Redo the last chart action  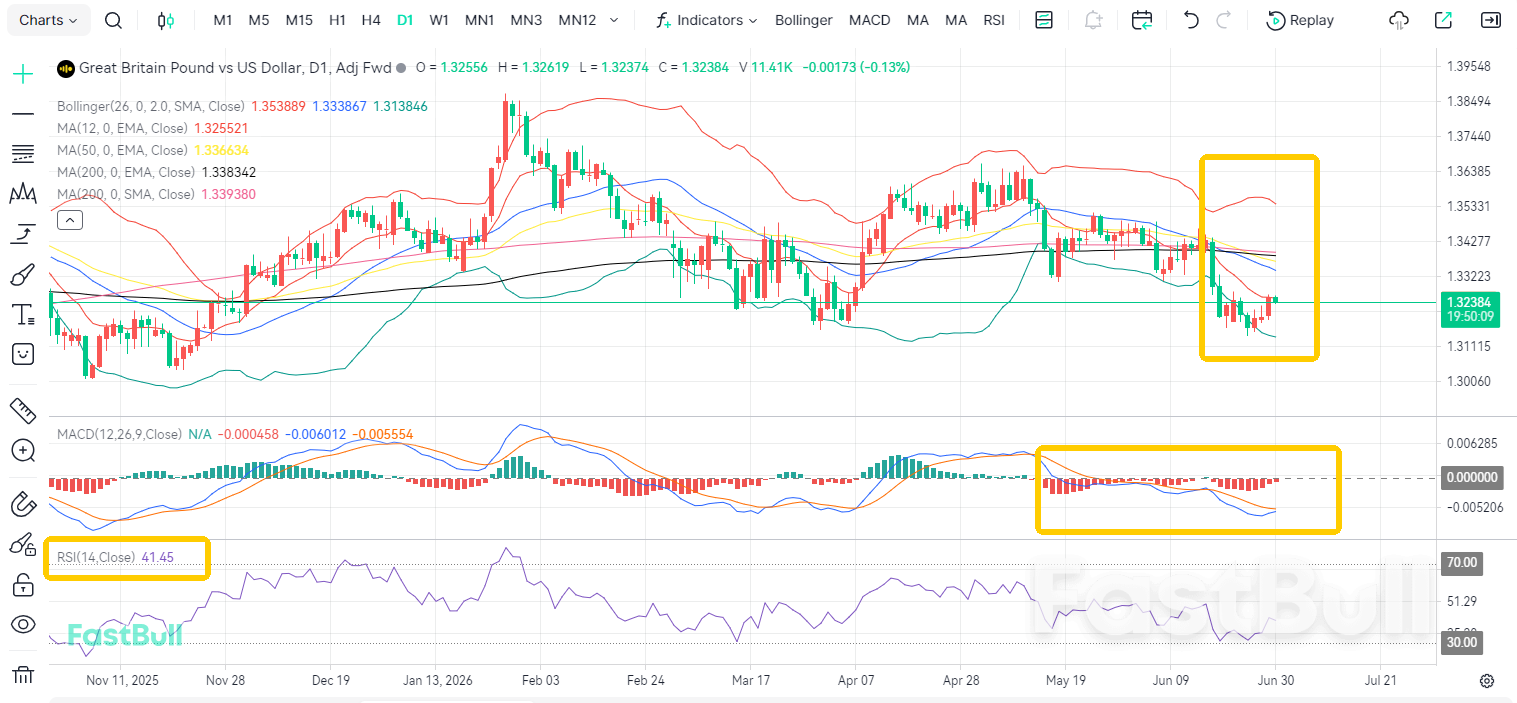point(1224,20)
